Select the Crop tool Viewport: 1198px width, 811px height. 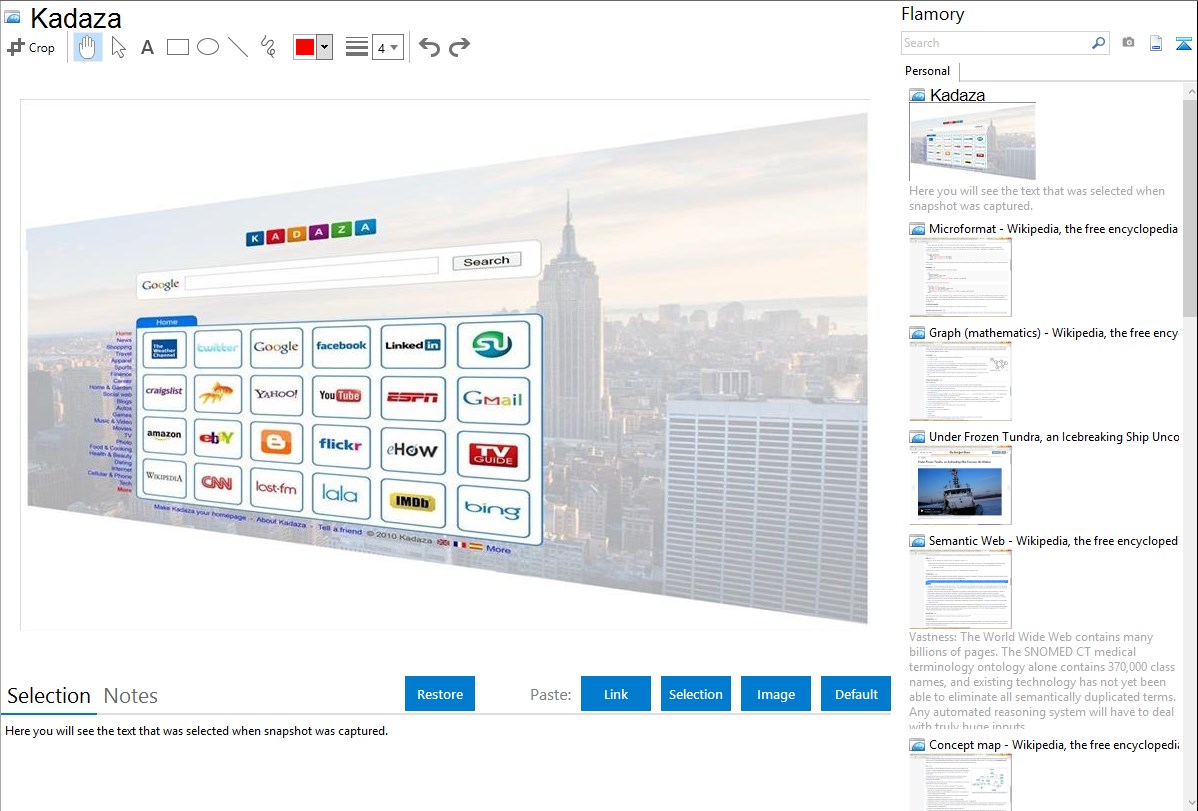tap(31, 47)
